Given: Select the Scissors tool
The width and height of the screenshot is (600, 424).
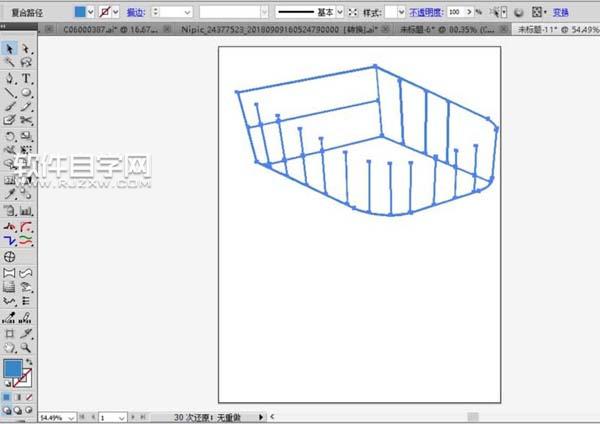Looking at the screenshot, I should click(x=26, y=121).
